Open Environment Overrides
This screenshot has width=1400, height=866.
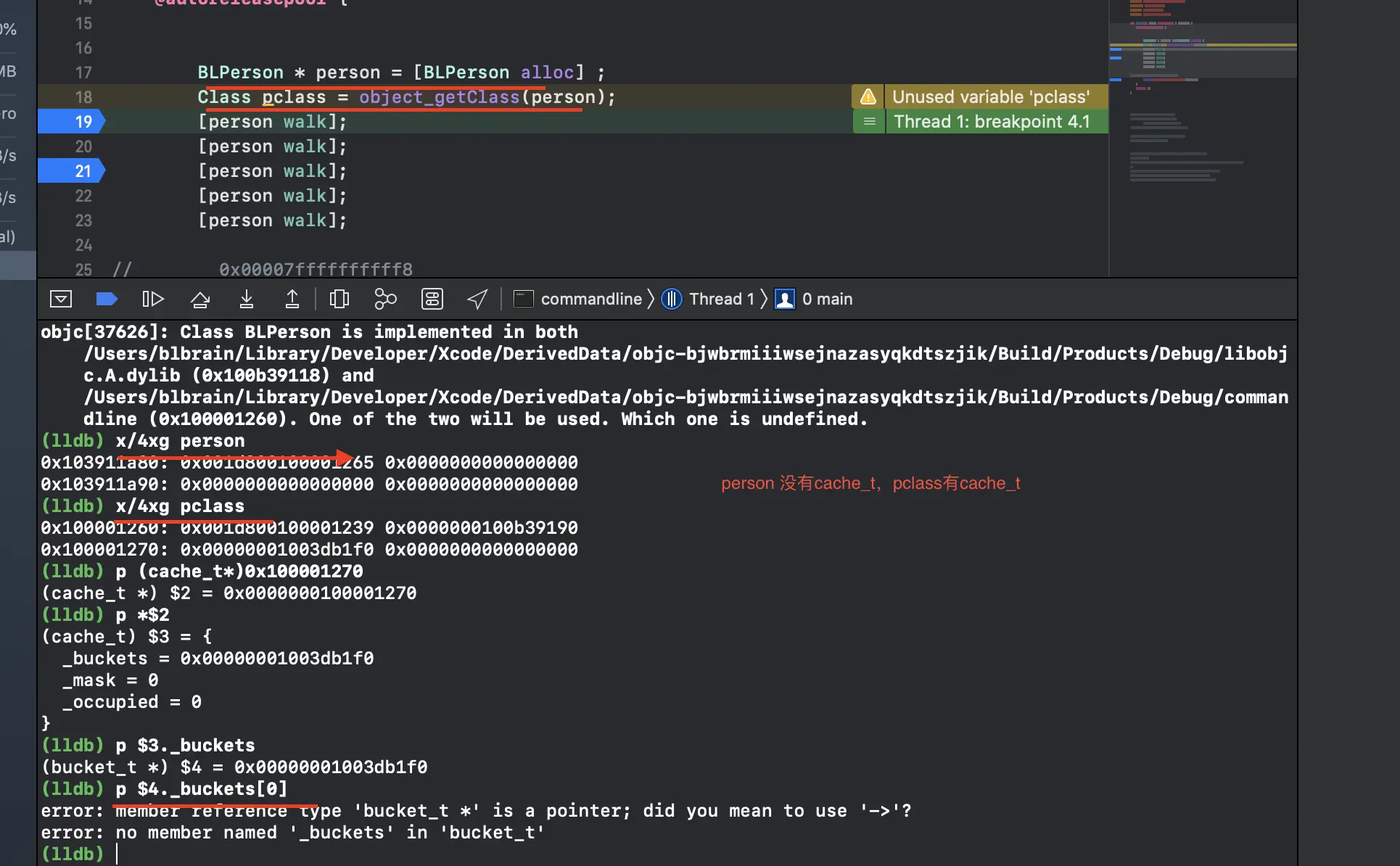[x=432, y=299]
